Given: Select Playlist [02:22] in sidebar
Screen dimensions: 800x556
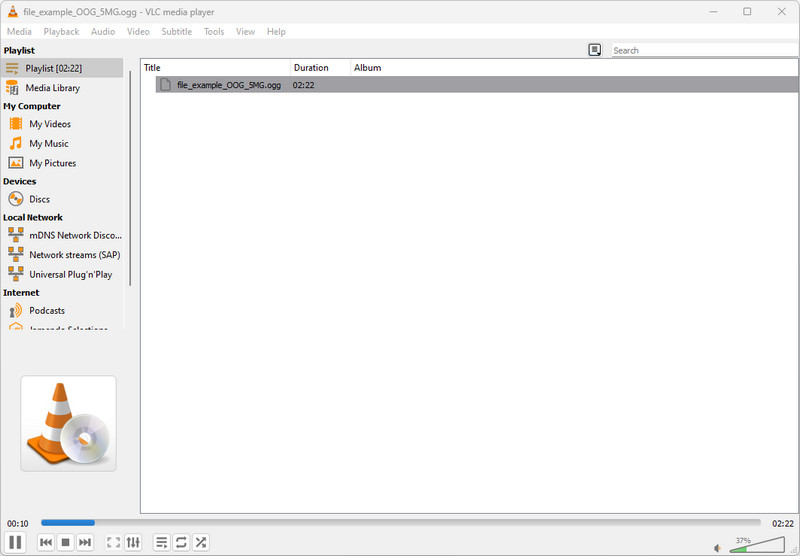Looking at the screenshot, I should click(62, 68).
